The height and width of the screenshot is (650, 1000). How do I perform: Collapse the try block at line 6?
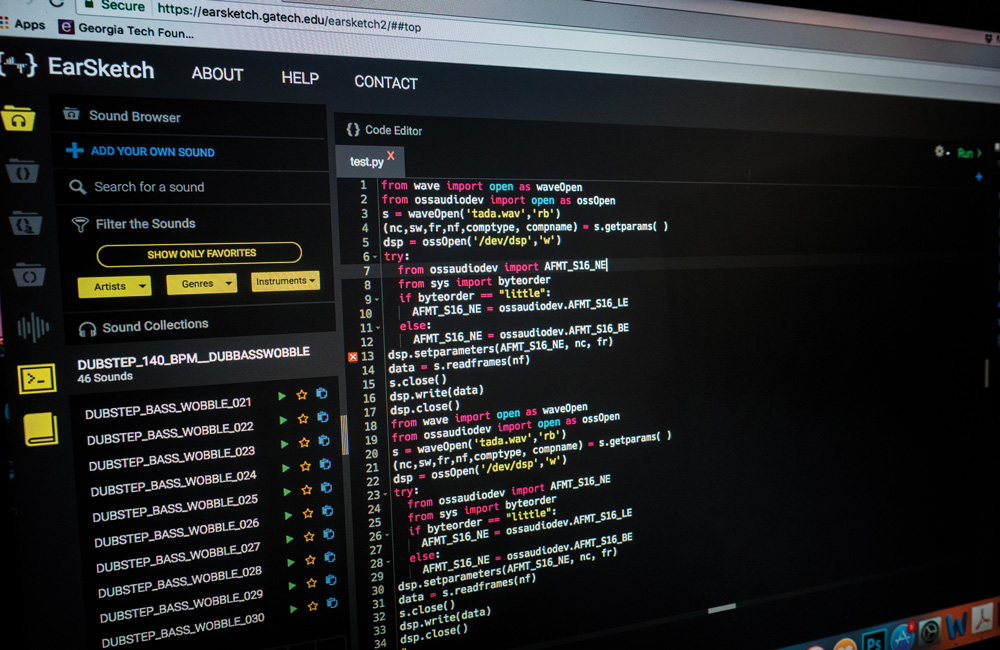coord(376,257)
